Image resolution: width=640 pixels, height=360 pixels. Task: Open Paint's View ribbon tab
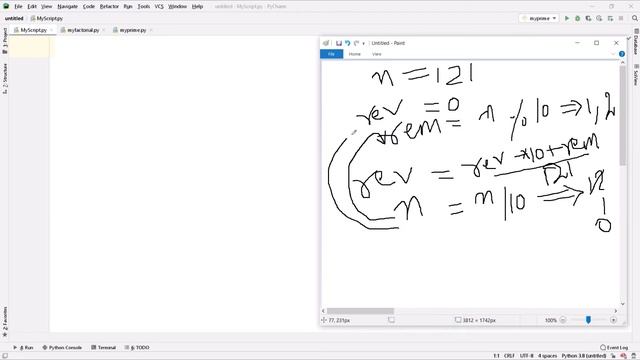(x=376, y=54)
